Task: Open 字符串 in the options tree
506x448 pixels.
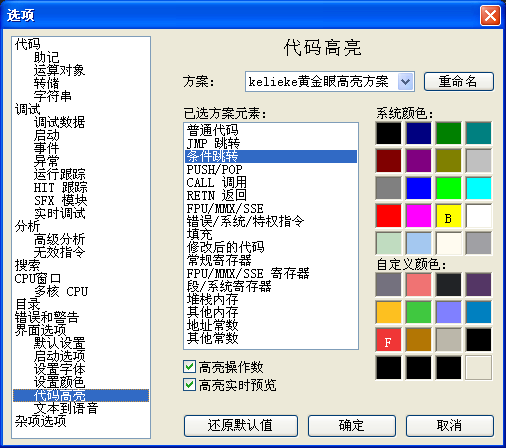Action: click(53, 96)
